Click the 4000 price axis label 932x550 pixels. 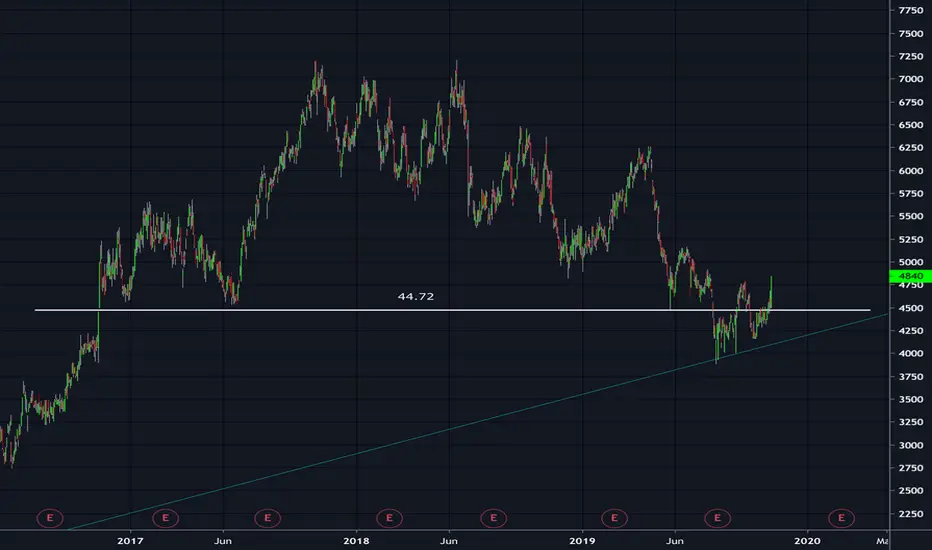tap(911, 353)
